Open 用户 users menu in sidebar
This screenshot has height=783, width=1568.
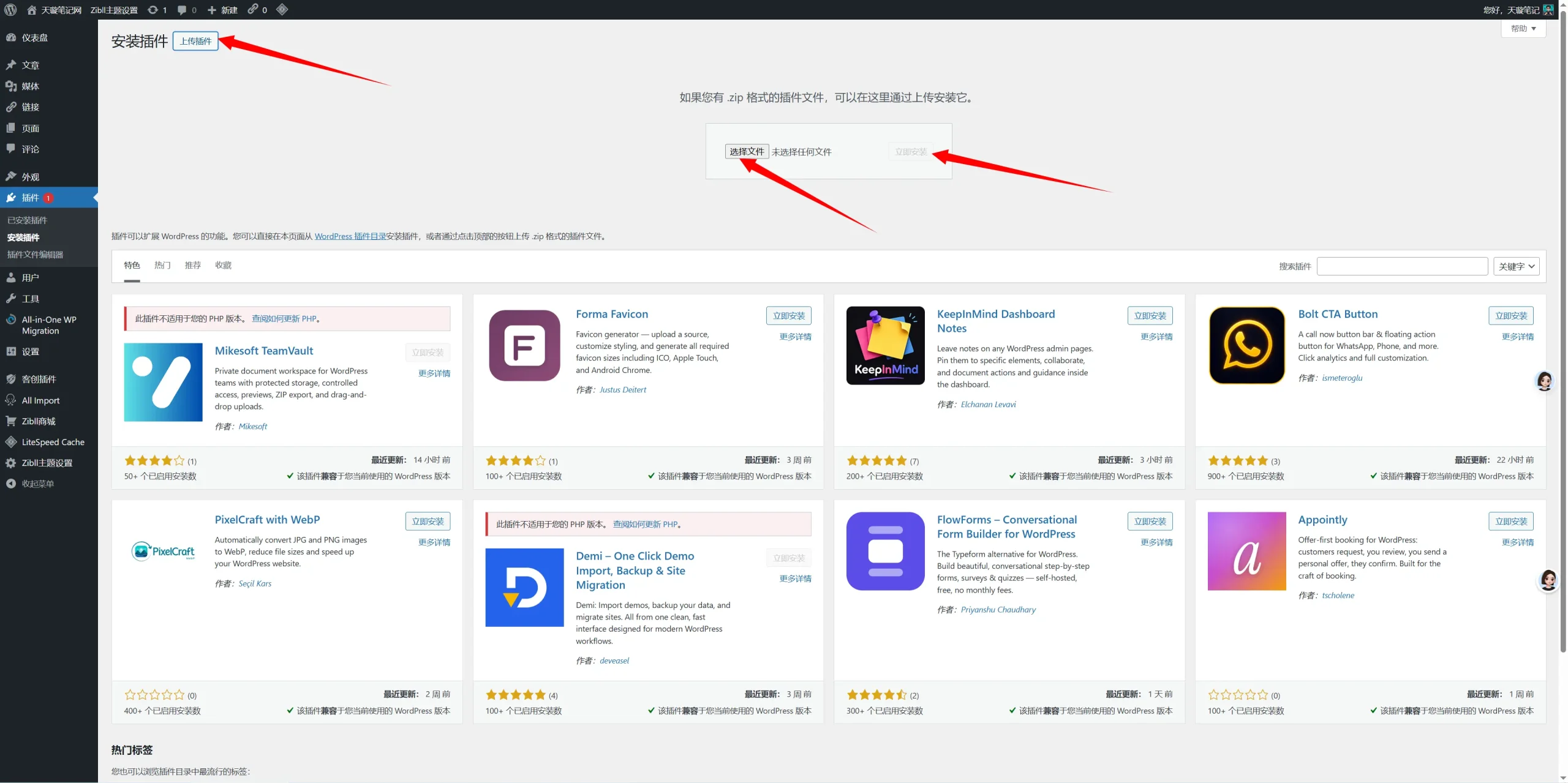point(49,278)
